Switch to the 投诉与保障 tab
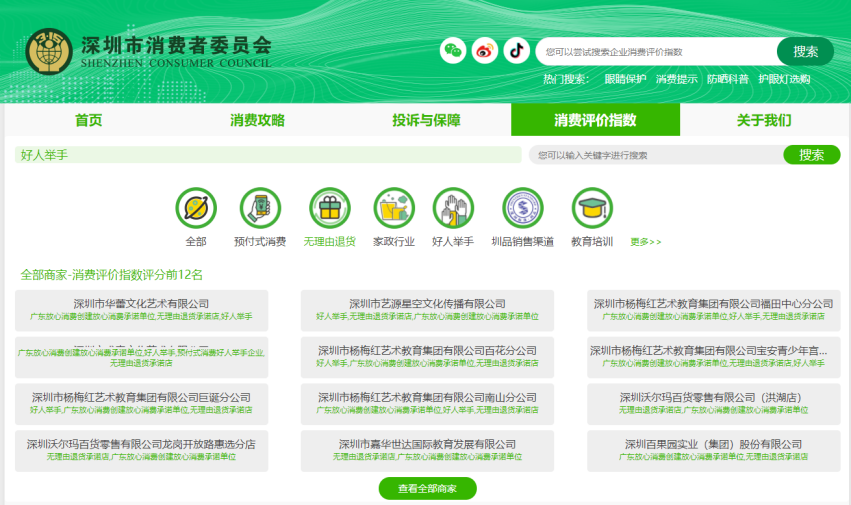This screenshot has height=505, width=851. coord(426,120)
